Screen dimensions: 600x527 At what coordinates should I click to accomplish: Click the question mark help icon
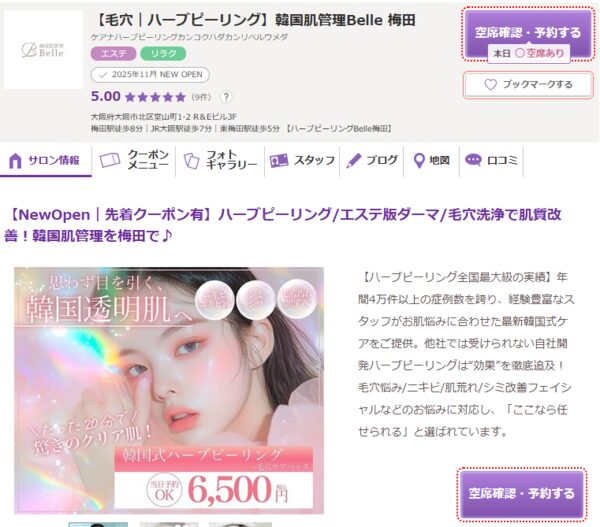click(x=226, y=97)
